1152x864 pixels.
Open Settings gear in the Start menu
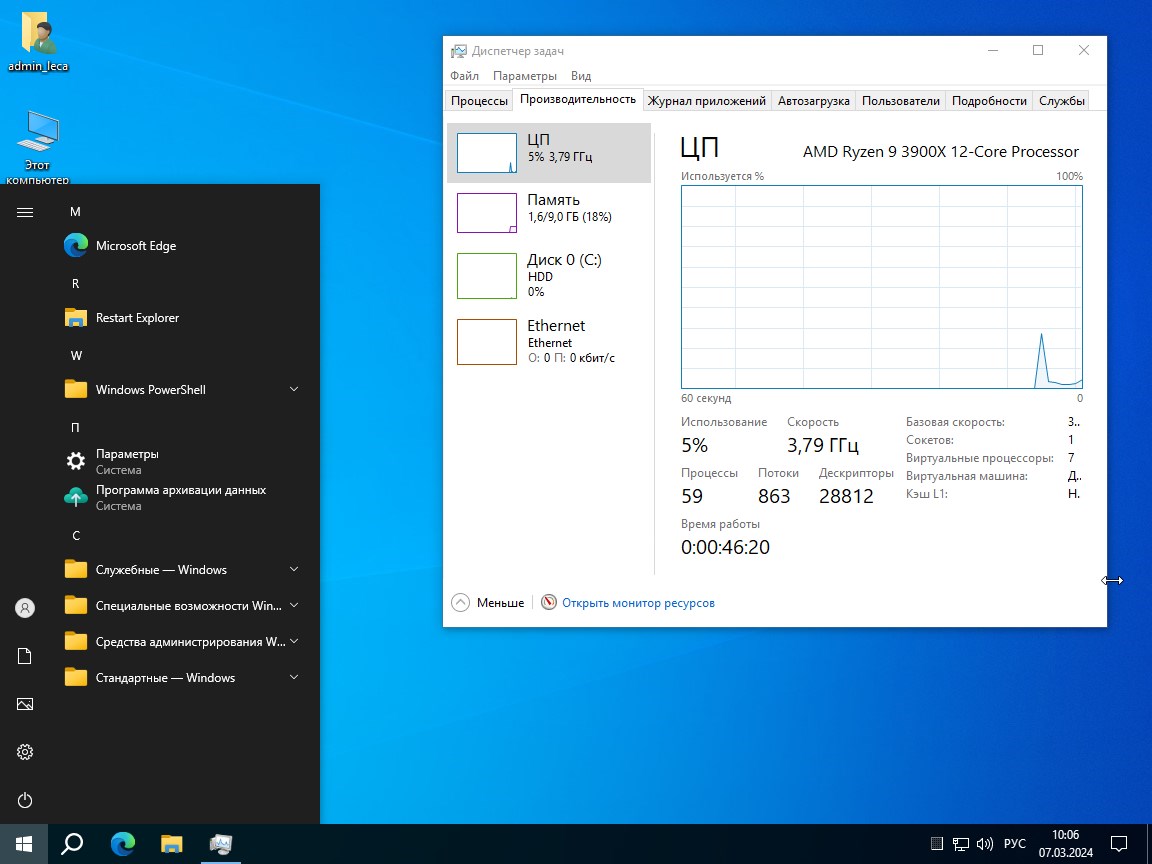tap(24, 752)
